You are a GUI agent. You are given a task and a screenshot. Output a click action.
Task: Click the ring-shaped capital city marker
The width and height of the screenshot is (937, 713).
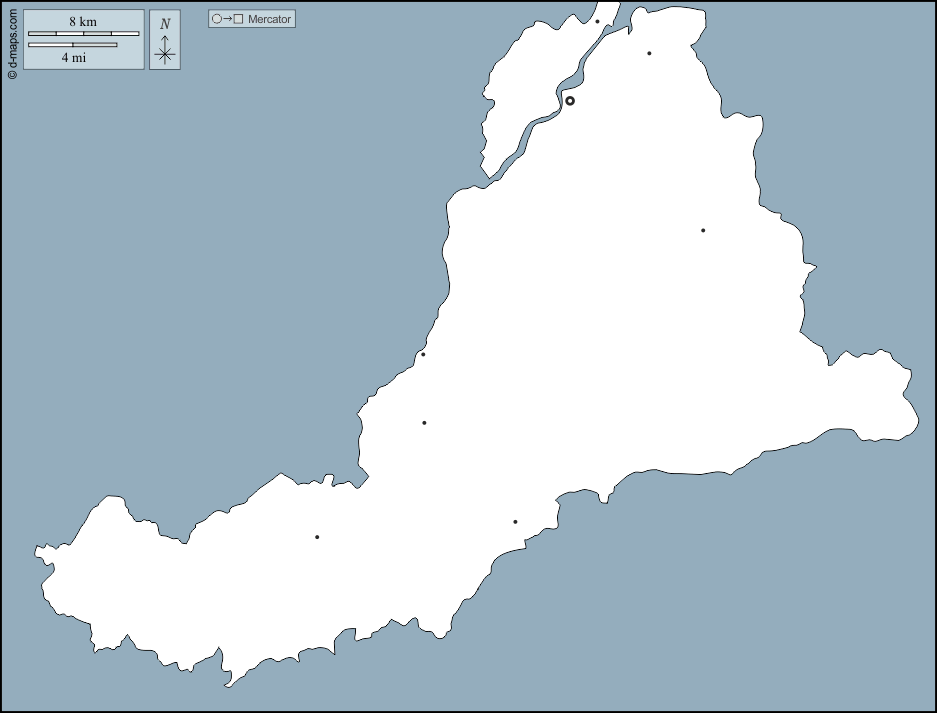570,101
